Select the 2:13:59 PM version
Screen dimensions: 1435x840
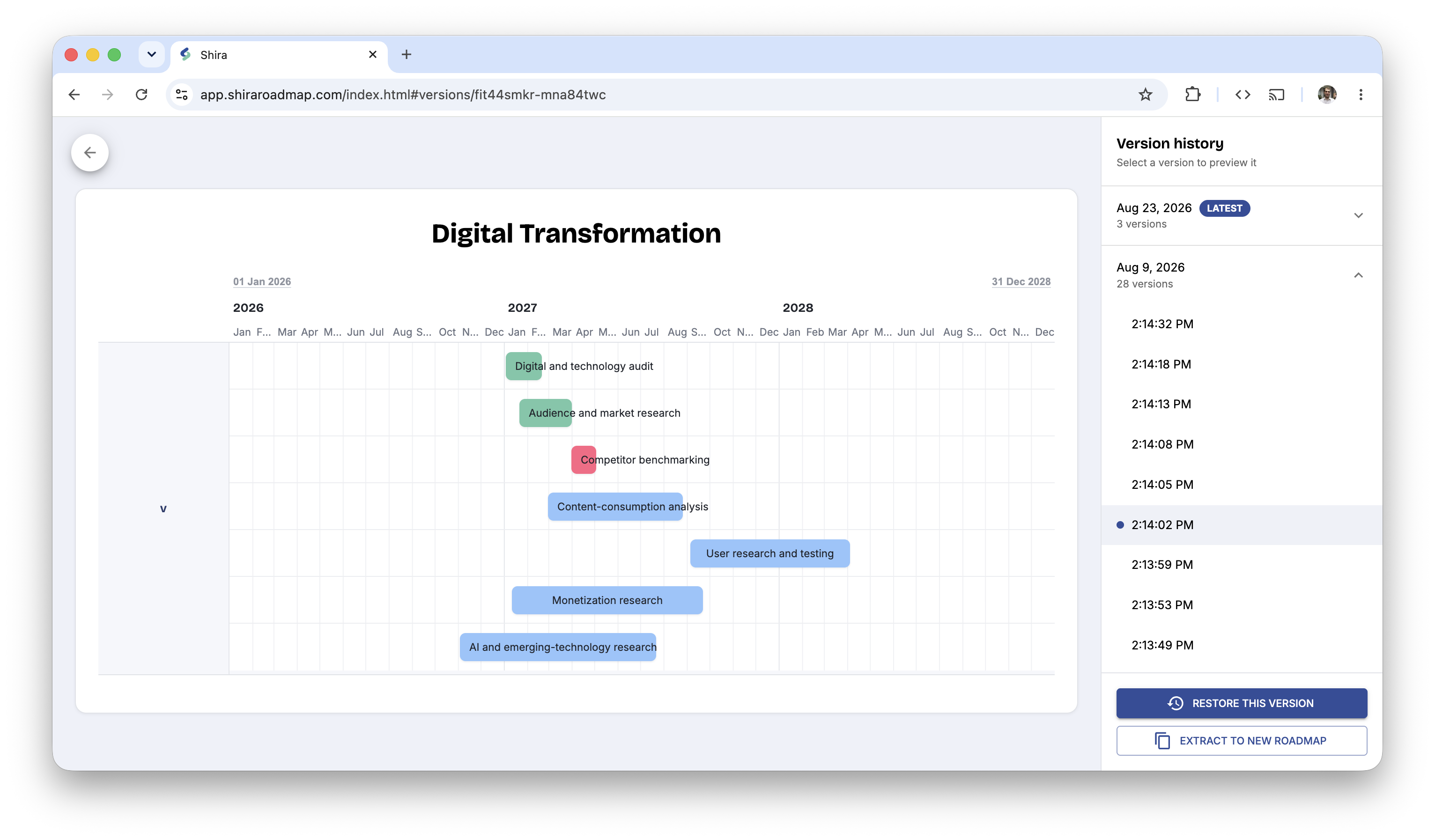(x=1242, y=565)
